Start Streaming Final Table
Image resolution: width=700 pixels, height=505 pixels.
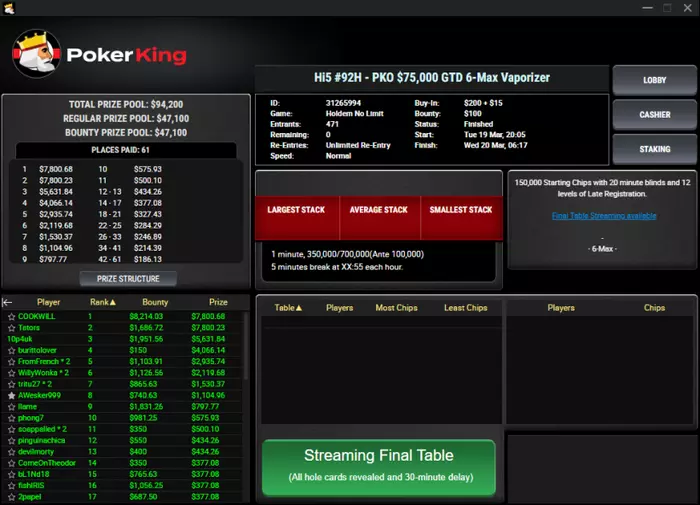(379, 467)
